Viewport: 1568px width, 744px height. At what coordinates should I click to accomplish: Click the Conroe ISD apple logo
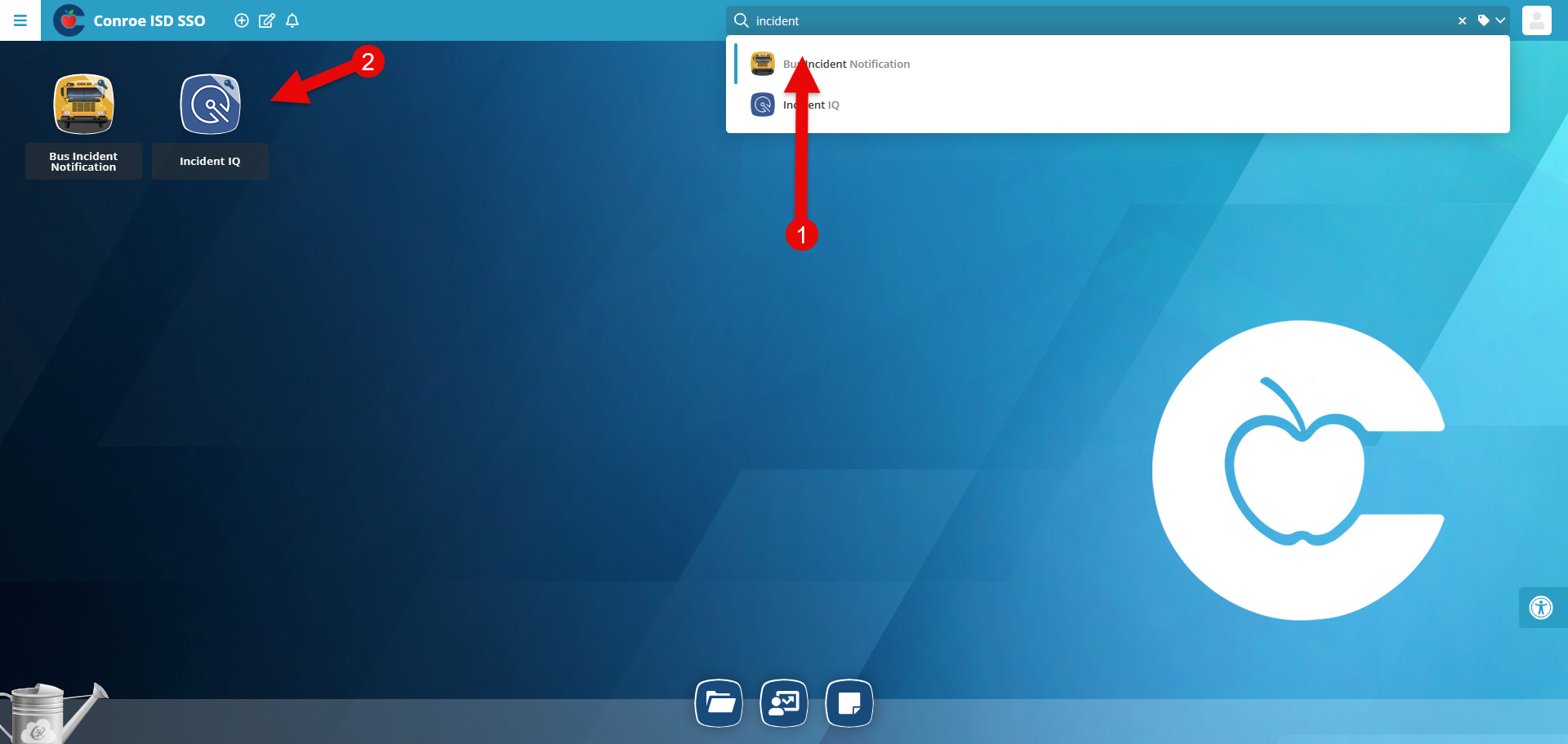click(69, 20)
